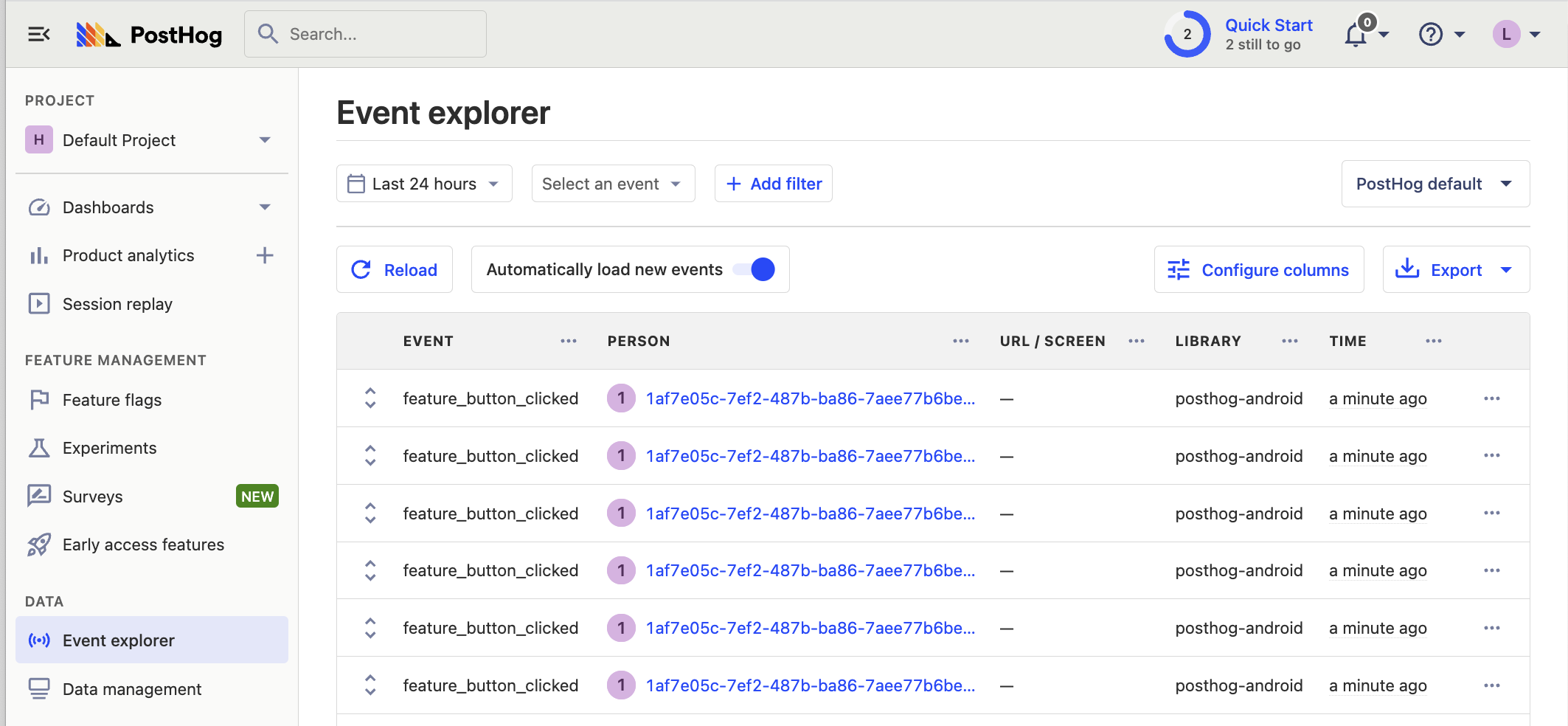1568x726 pixels.
Task: Open the Quick Start progress circle
Action: (1187, 34)
